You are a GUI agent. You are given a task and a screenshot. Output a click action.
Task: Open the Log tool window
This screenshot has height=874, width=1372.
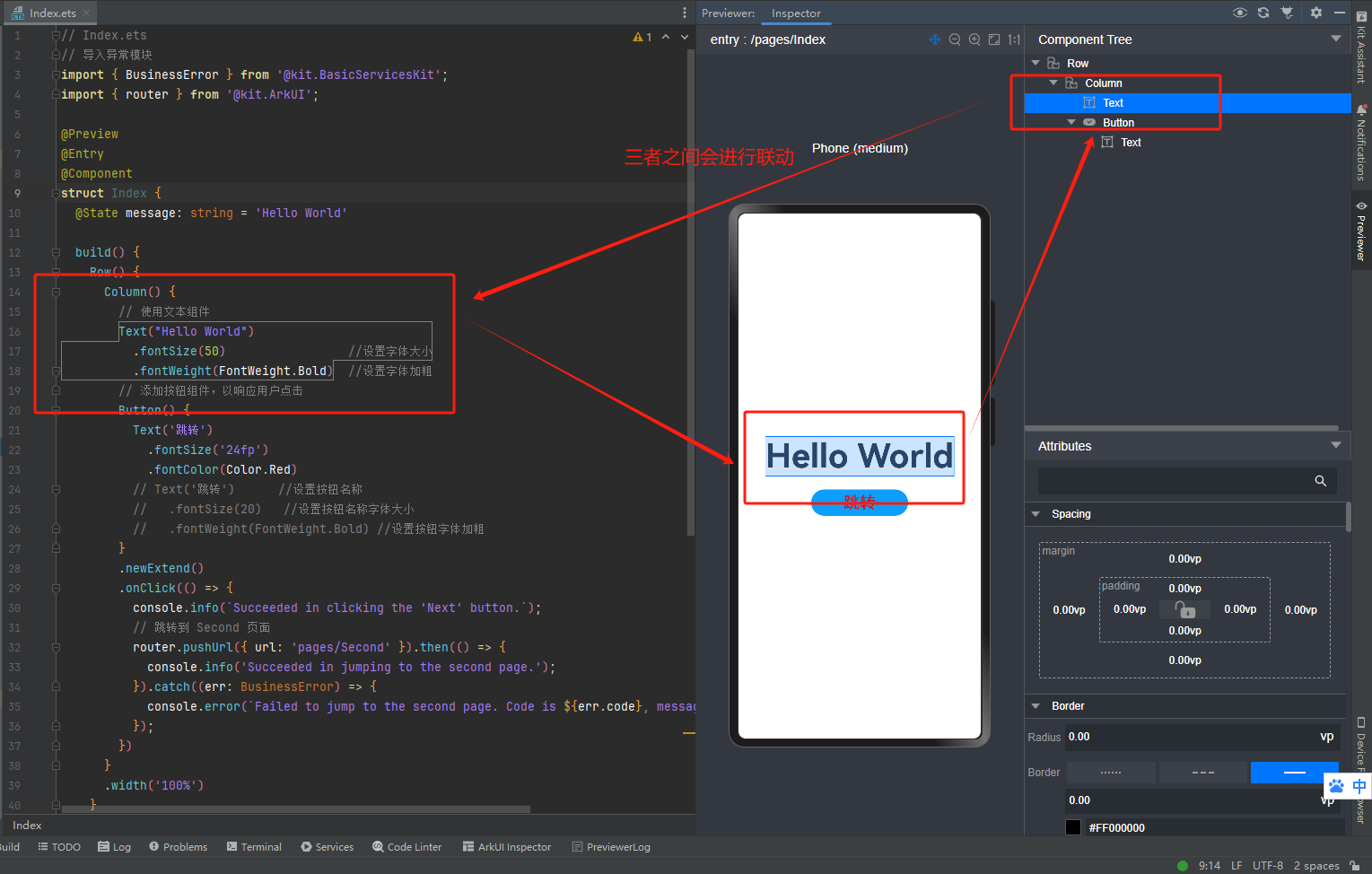click(115, 847)
